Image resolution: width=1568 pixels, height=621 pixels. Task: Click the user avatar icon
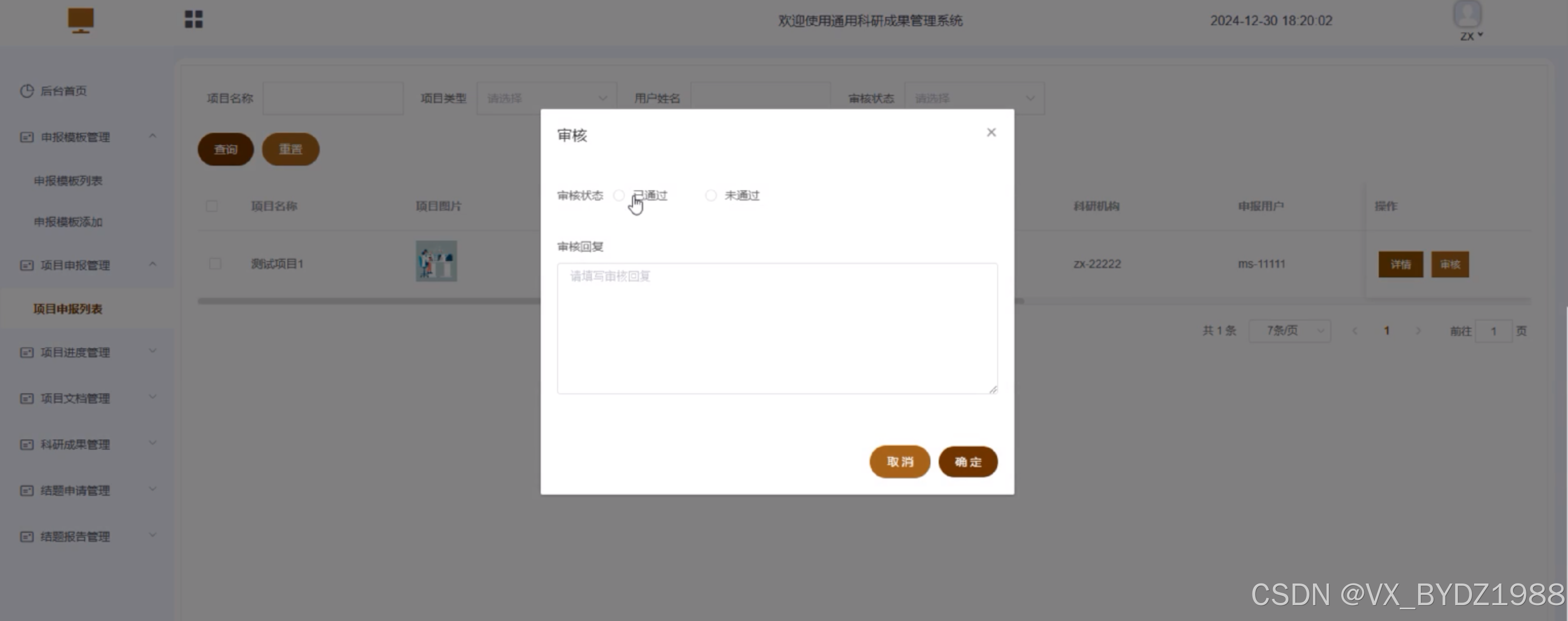tap(1467, 14)
